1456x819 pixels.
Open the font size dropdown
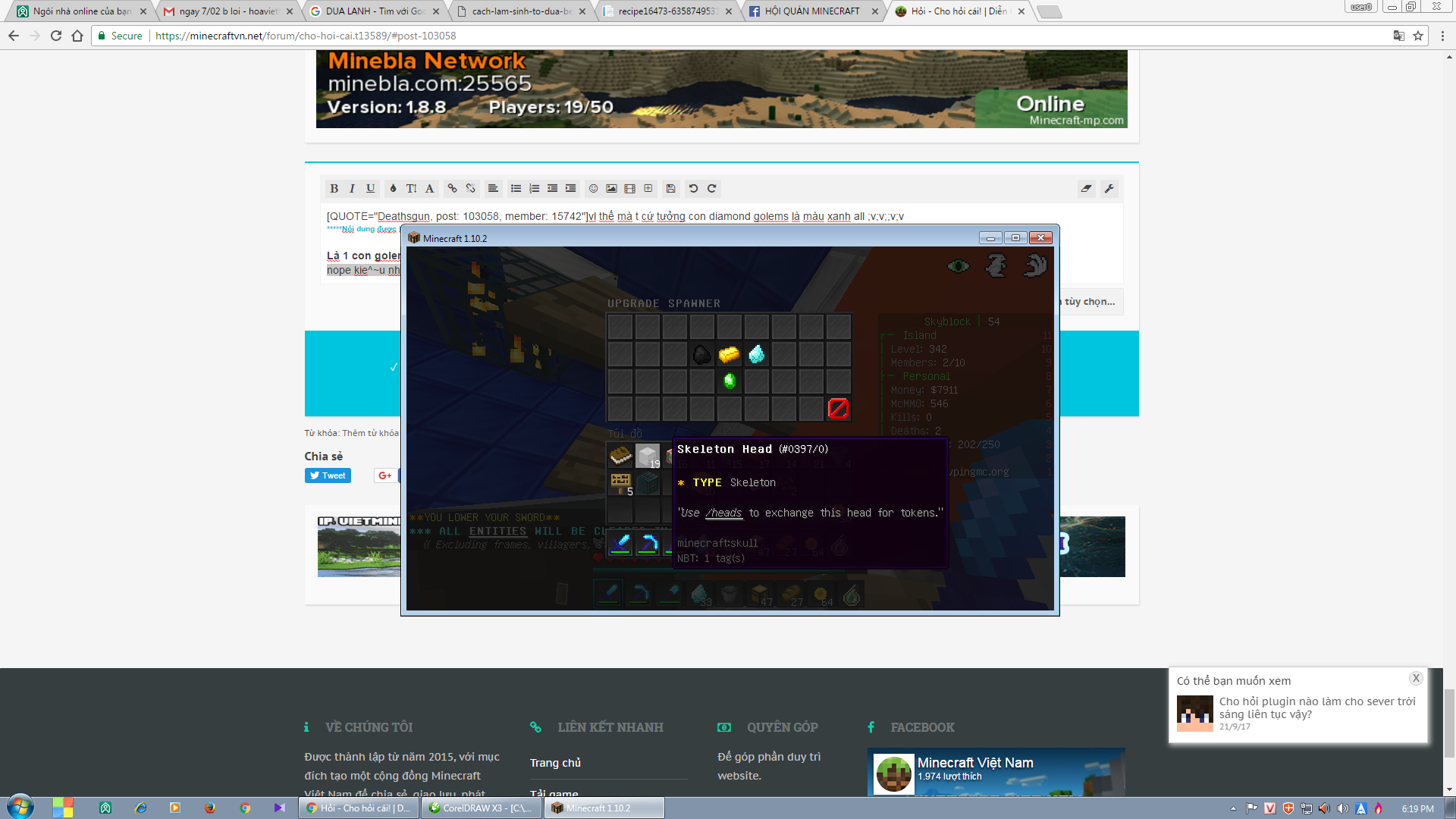tap(411, 189)
